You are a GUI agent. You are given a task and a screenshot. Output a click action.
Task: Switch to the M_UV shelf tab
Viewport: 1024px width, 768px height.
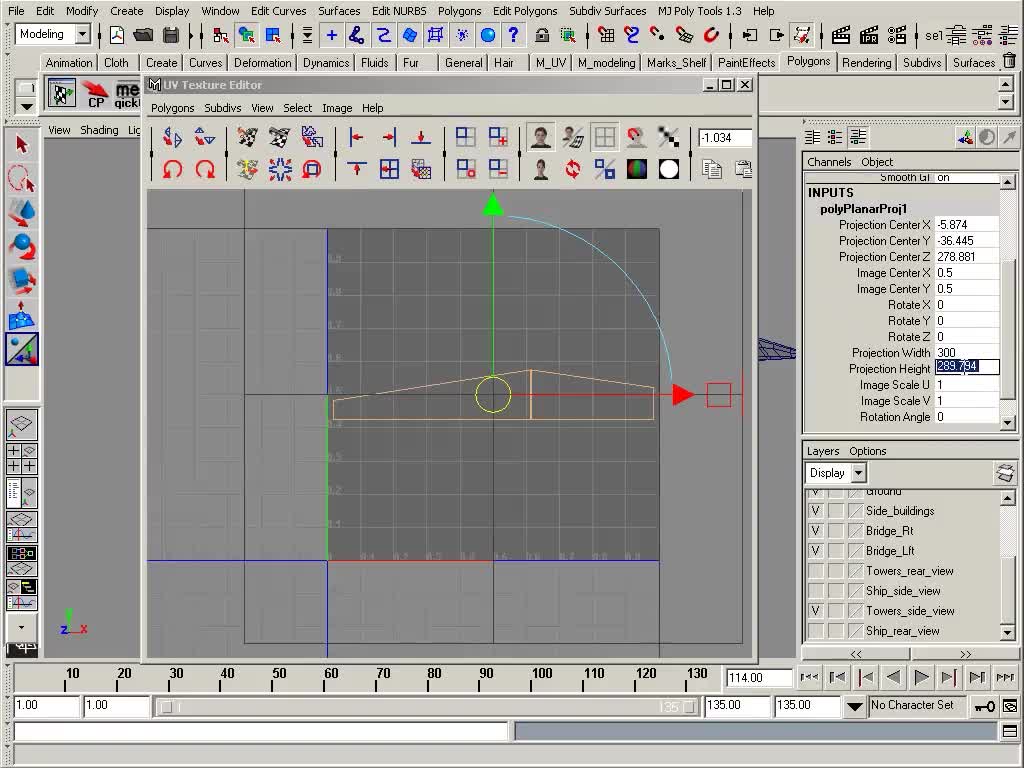pos(551,63)
